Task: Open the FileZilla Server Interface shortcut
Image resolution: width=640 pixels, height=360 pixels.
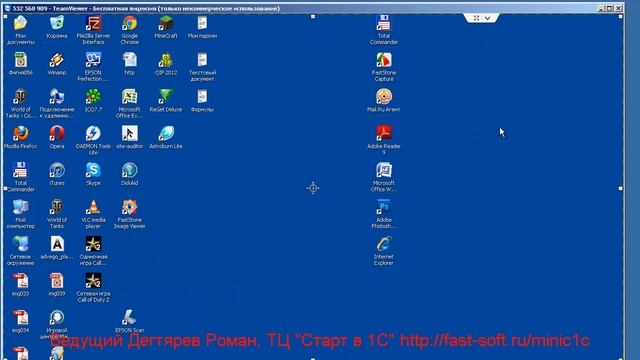Action: pyautogui.click(x=93, y=24)
